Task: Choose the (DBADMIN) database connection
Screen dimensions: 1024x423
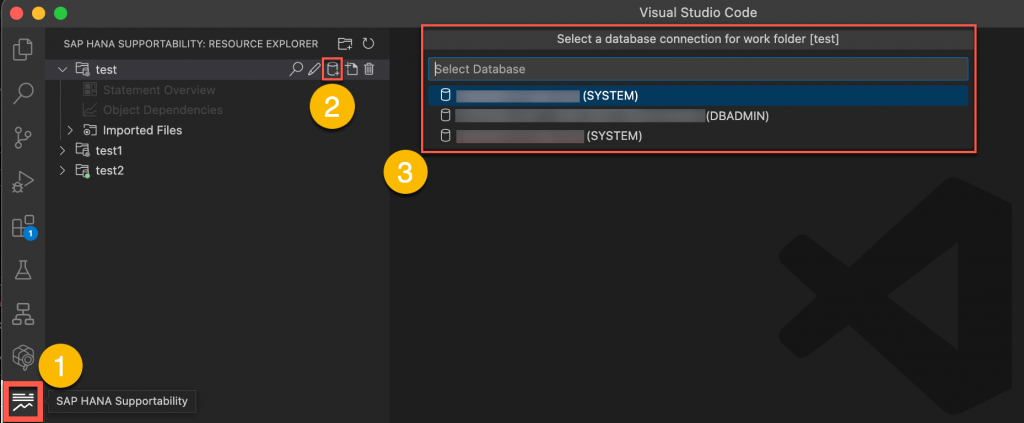Action: (697, 116)
